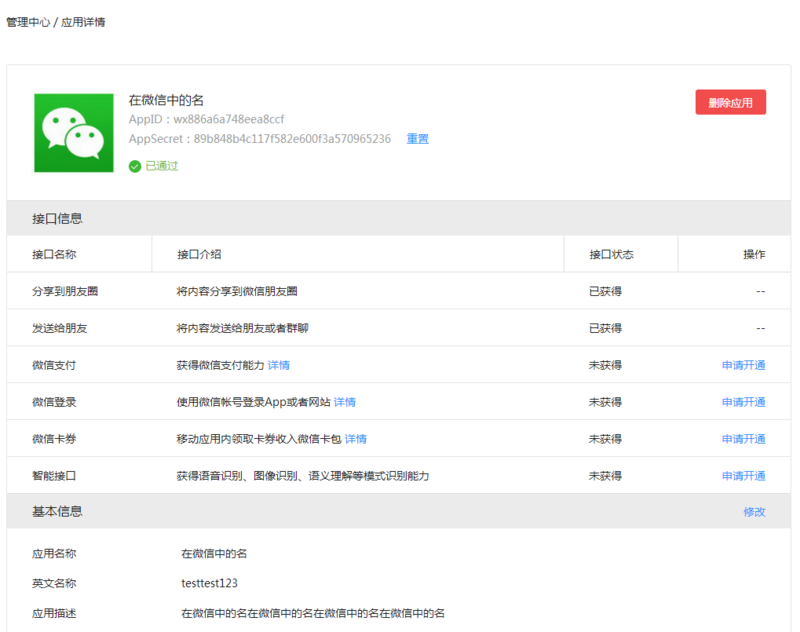Click the 微信登录 row name
Viewport: 800px width, 632px height.
tap(54, 402)
